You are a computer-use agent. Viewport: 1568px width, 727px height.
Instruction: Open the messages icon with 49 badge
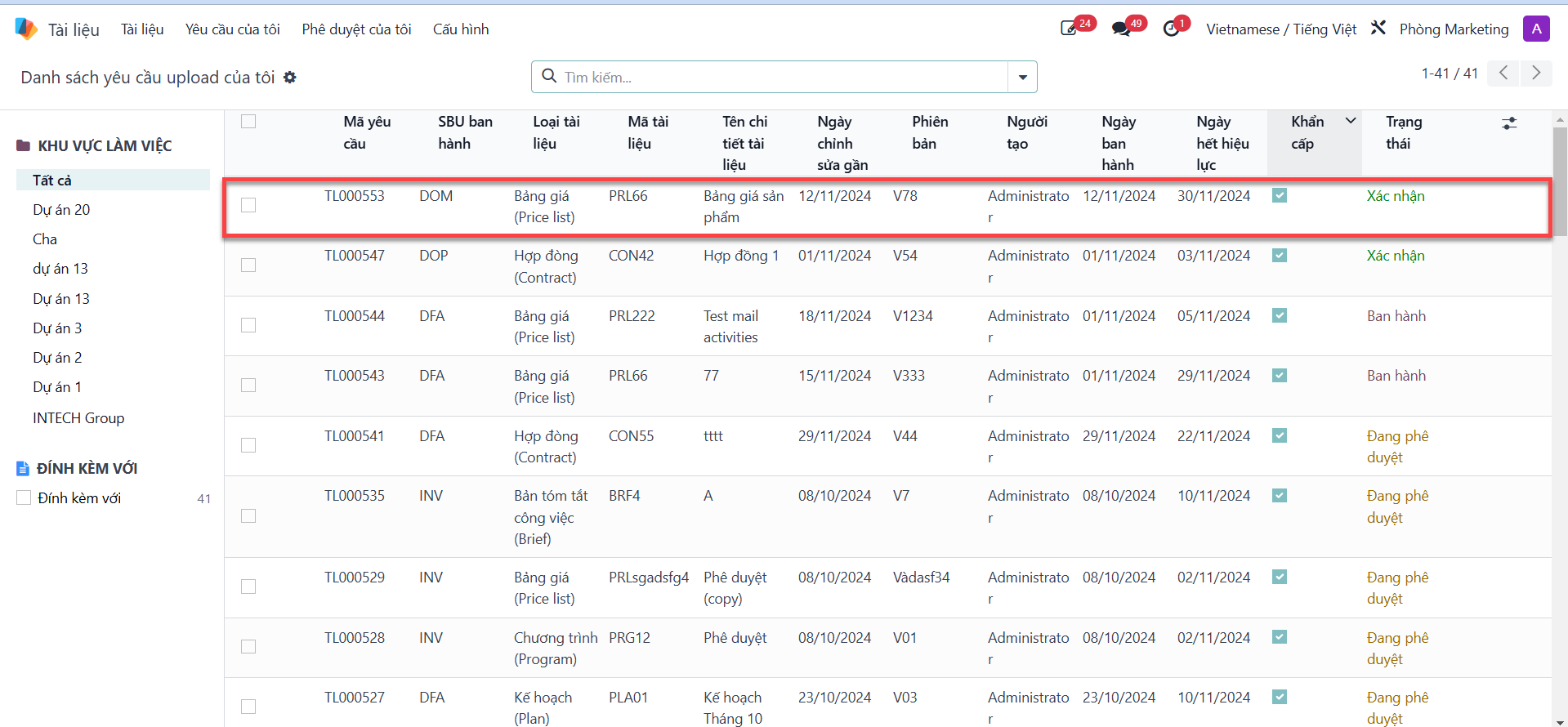coord(1121,29)
